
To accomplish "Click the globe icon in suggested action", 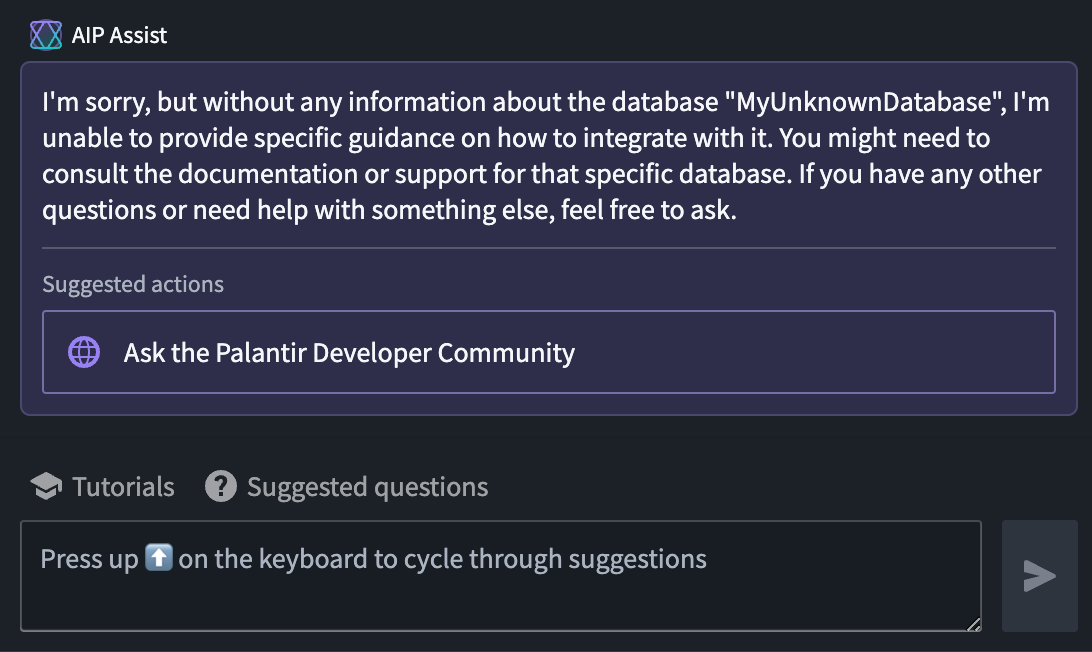I will pyautogui.click(x=84, y=352).
